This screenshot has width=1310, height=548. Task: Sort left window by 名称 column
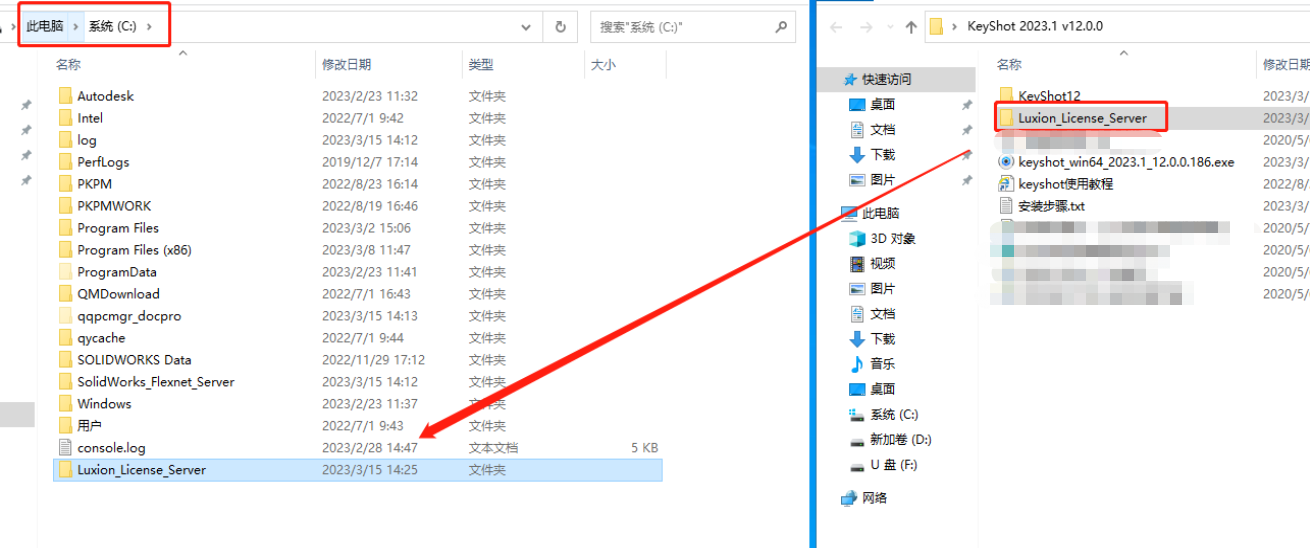click(68, 64)
